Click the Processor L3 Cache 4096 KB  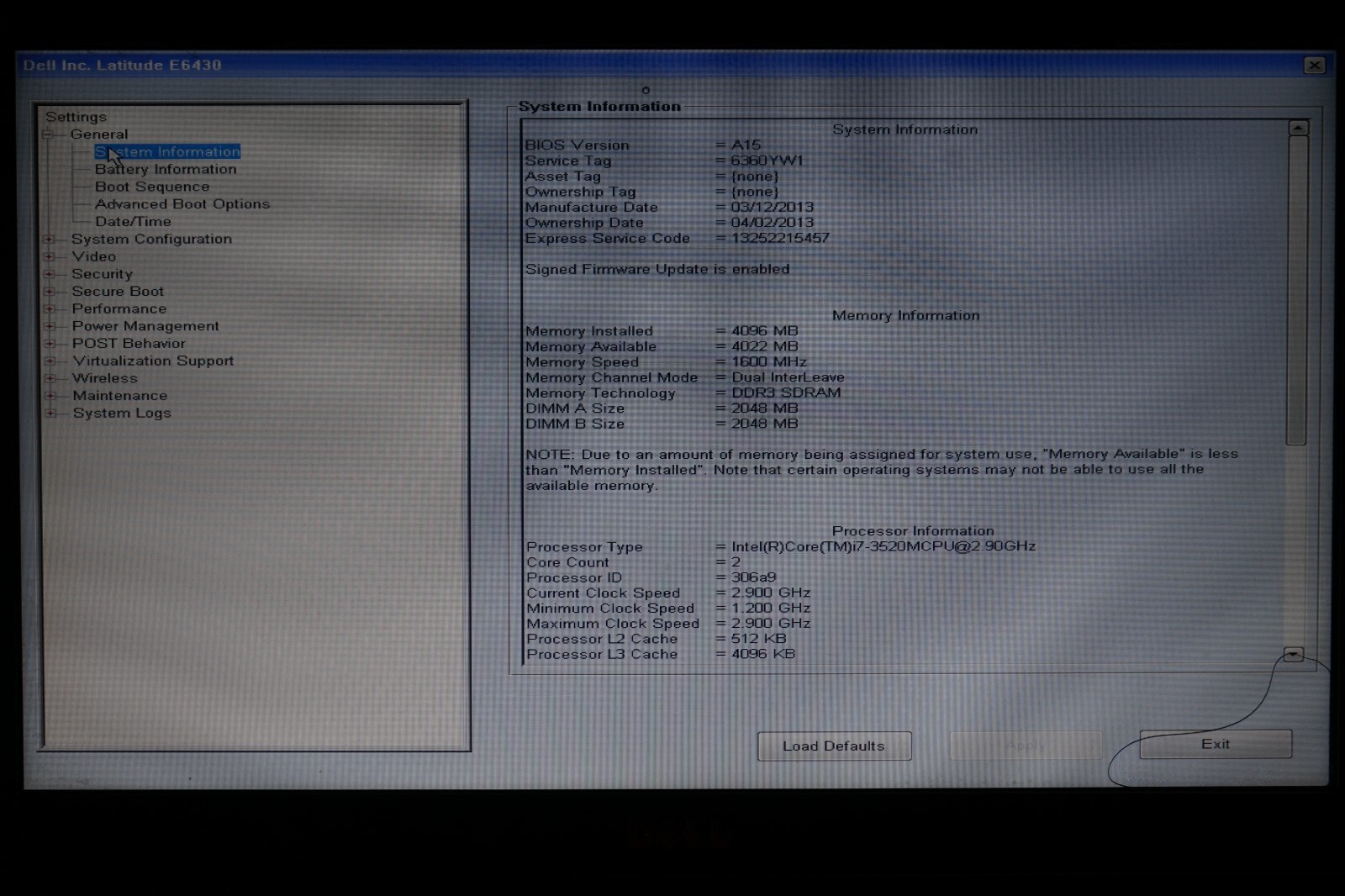[x=762, y=654]
